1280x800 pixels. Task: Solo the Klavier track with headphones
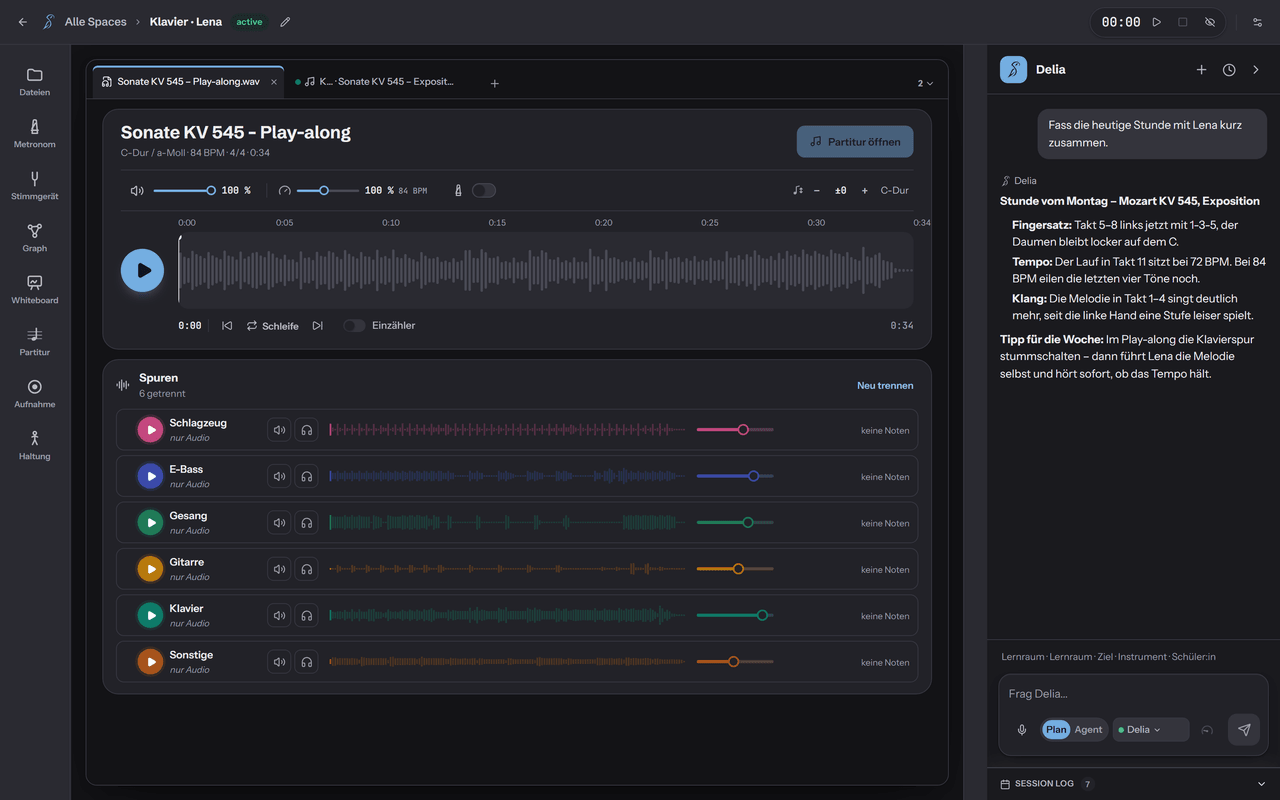click(307, 616)
